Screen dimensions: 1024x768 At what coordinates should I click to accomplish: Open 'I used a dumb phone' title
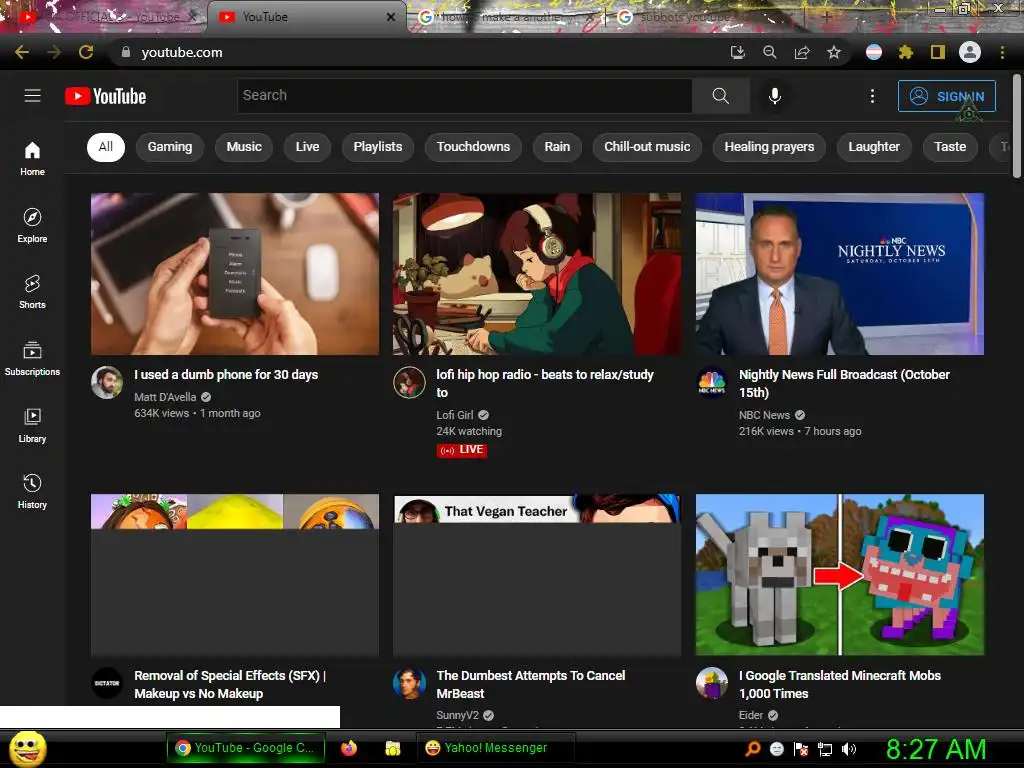[226, 375]
